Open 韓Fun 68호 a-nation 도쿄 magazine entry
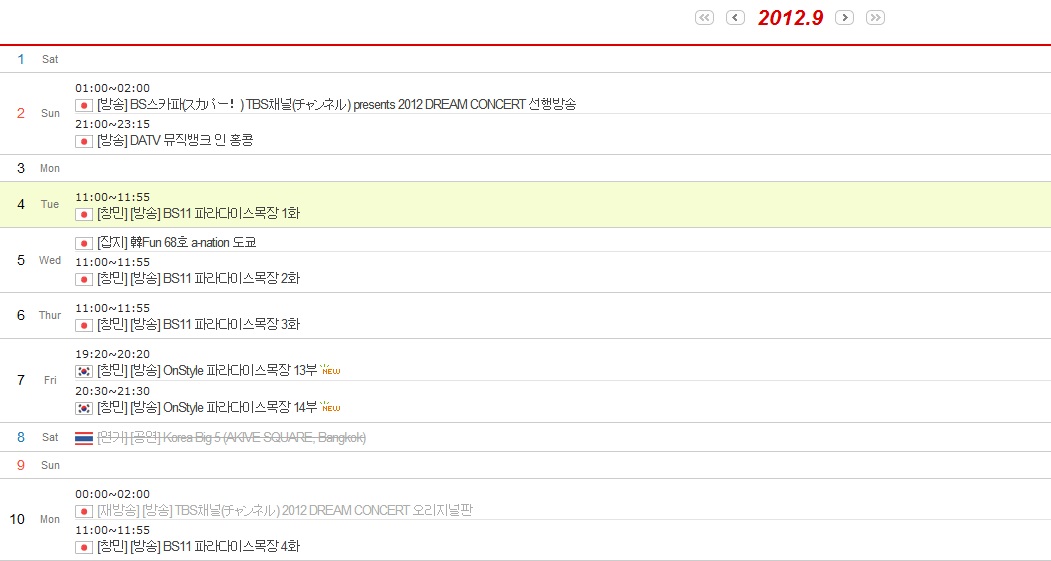The width and height of the screenshot is (1051, 561). tap(177, 243)
